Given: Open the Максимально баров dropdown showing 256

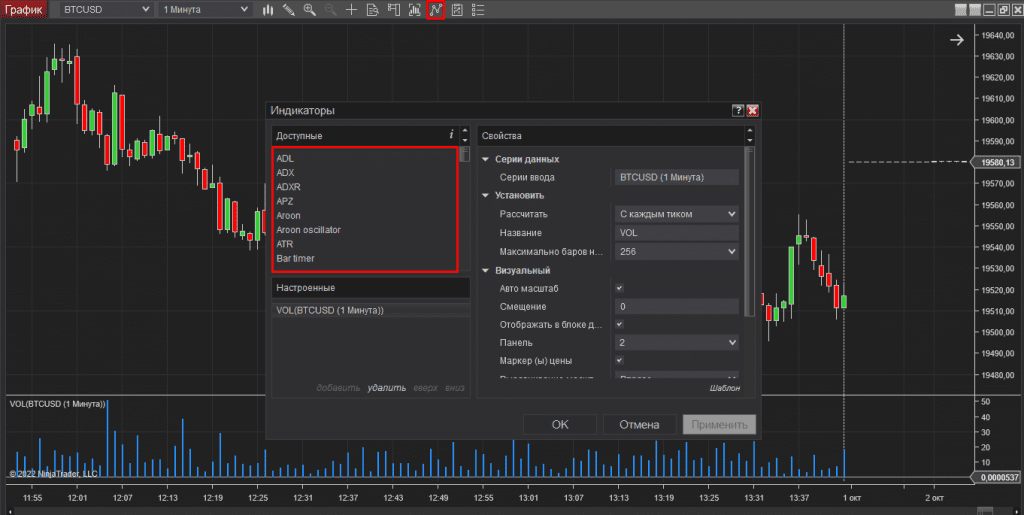Looking at the screenshot, I should click(677, 251).
